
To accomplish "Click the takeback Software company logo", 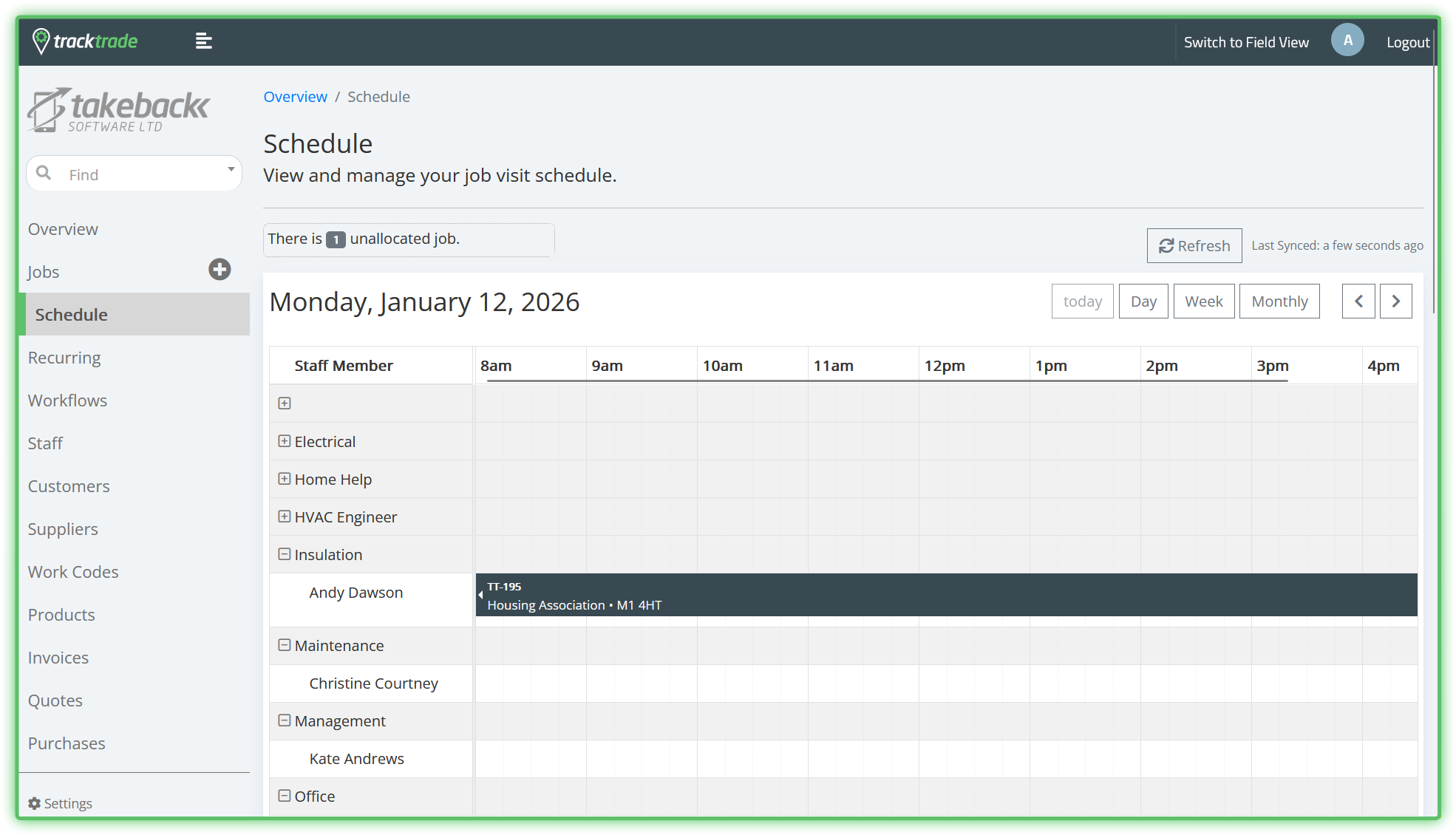I will (118, 111).
